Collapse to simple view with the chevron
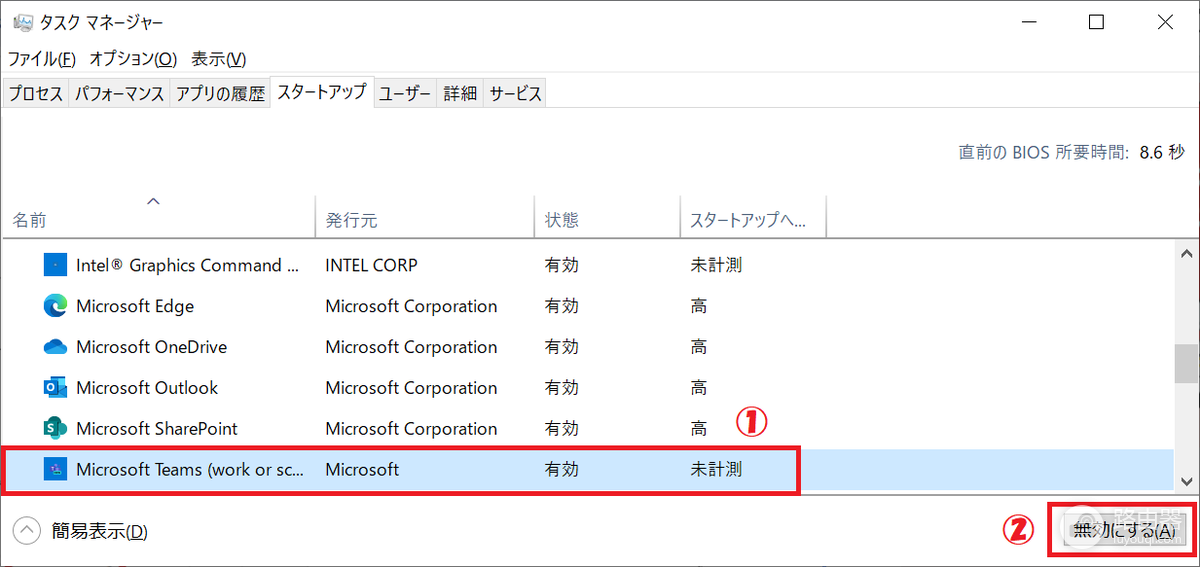The image size is (1200, 567). [x=27, y=531]
